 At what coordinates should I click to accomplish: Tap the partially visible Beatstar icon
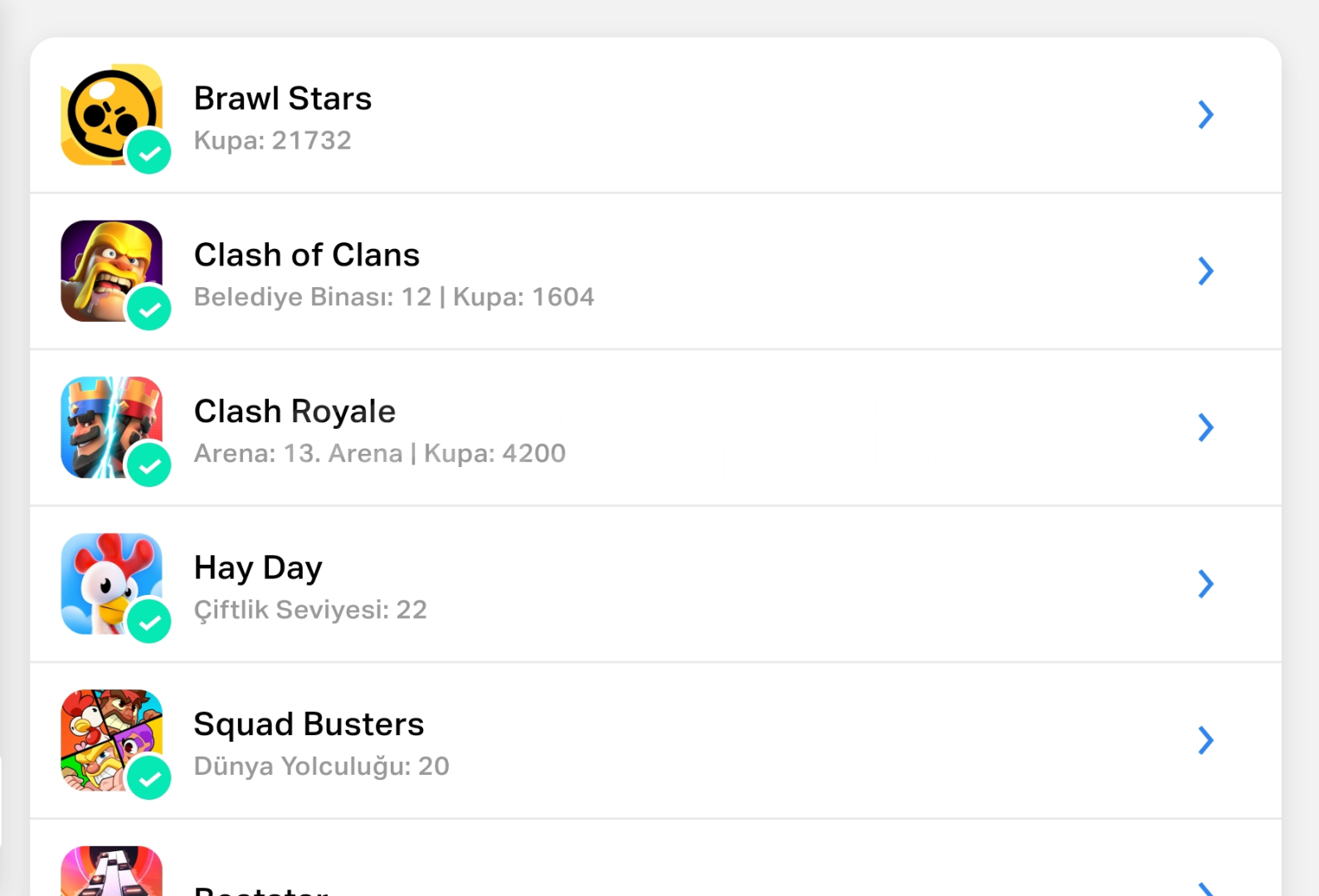point(111,871)
